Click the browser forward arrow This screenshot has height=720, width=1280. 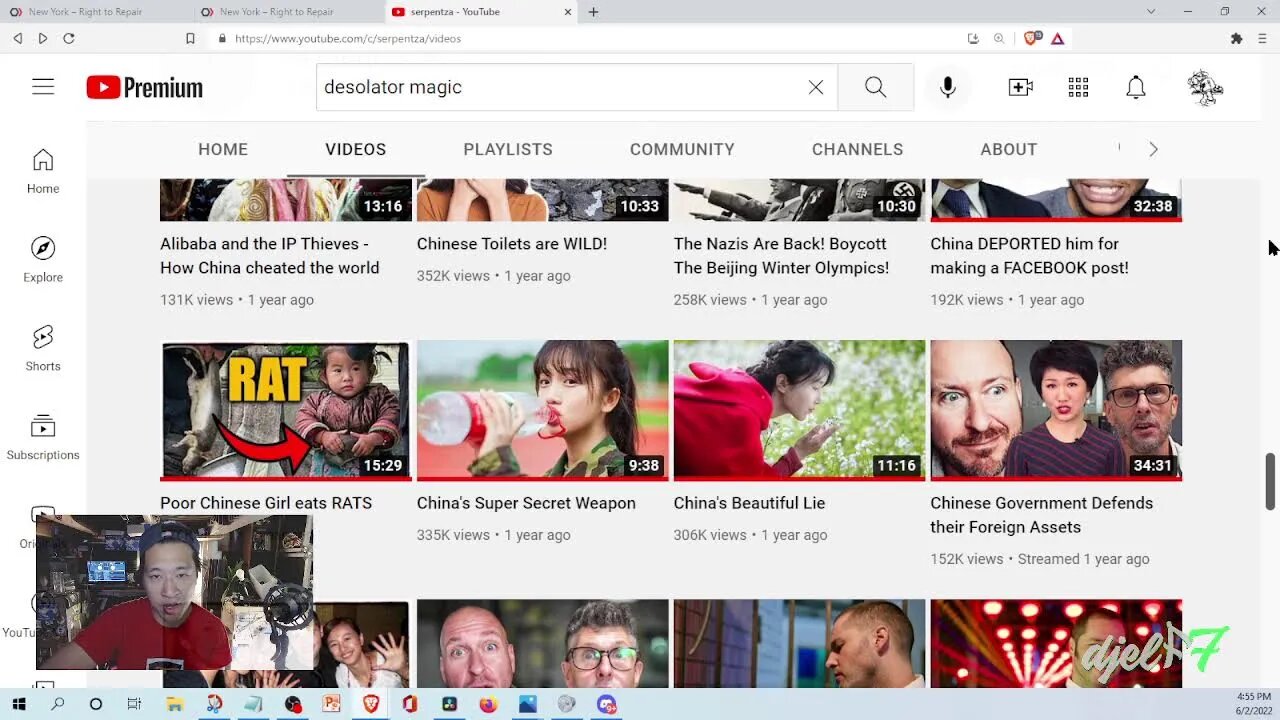(x=42, y=38)
